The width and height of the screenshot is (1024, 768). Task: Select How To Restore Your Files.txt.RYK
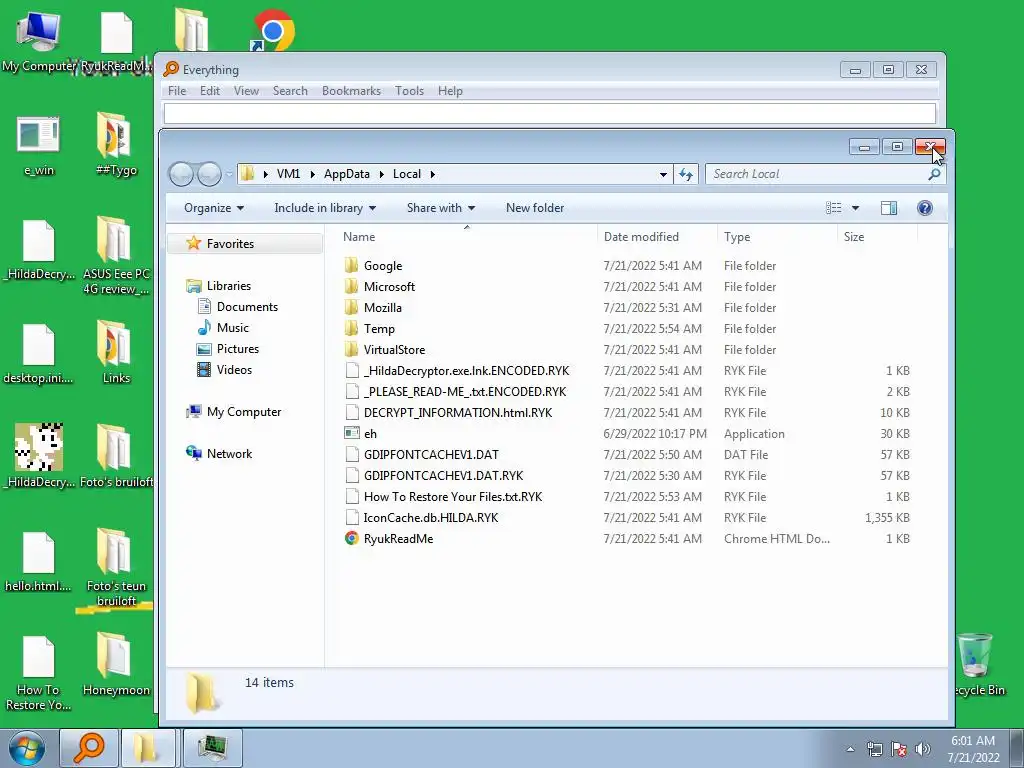coord(453,497)
